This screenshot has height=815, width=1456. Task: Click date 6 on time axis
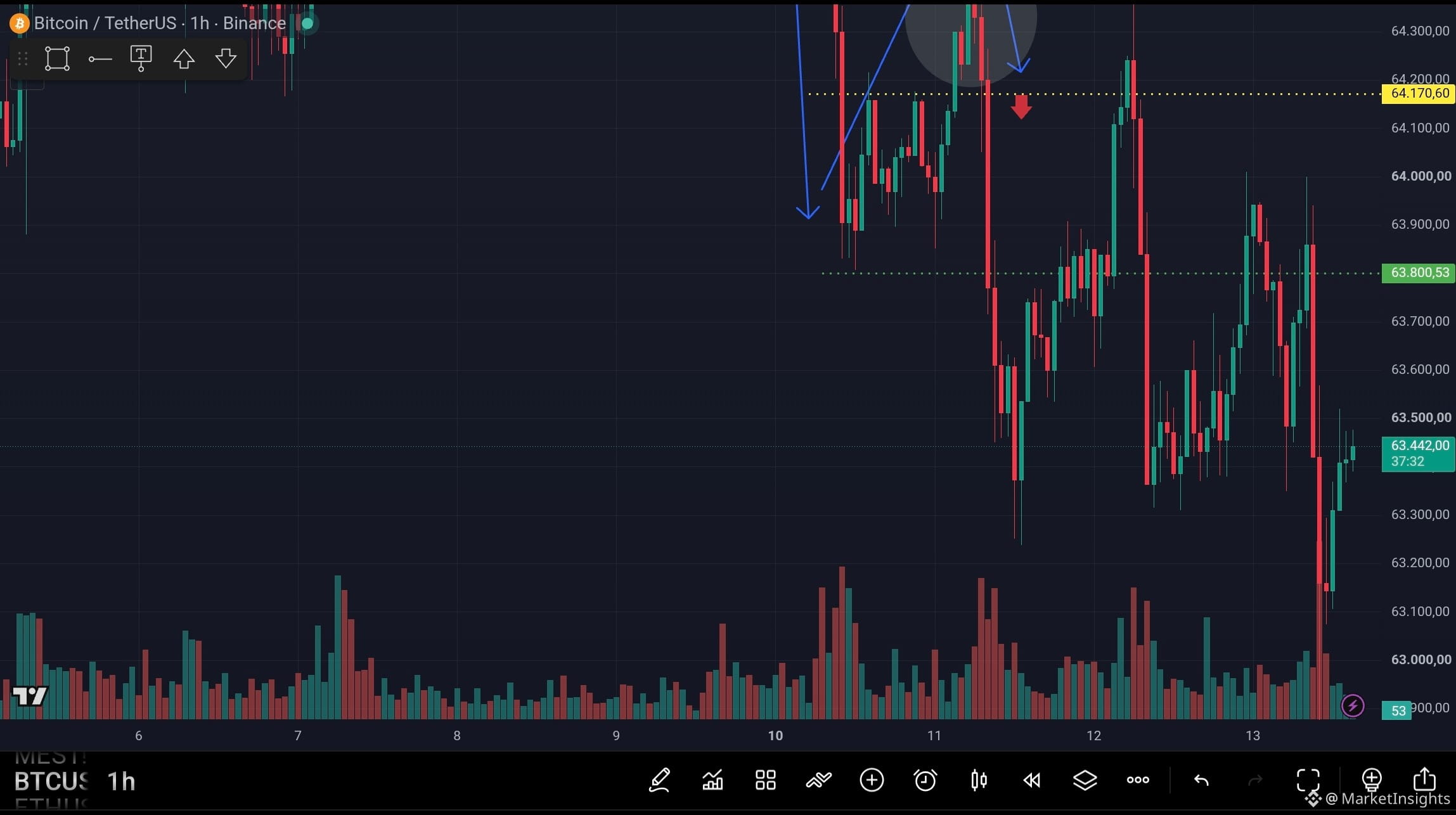point(139,736)
